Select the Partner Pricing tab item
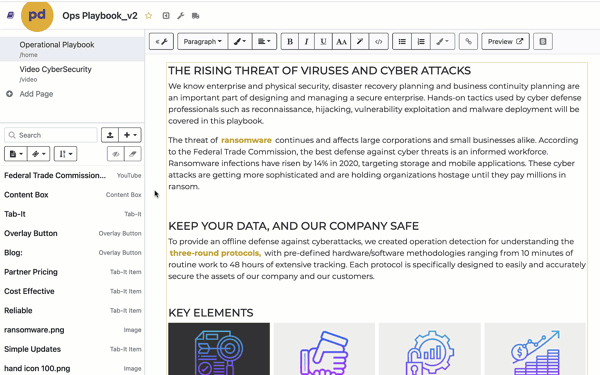Viewport: 600px width, 375px height. tap(72, 272)
